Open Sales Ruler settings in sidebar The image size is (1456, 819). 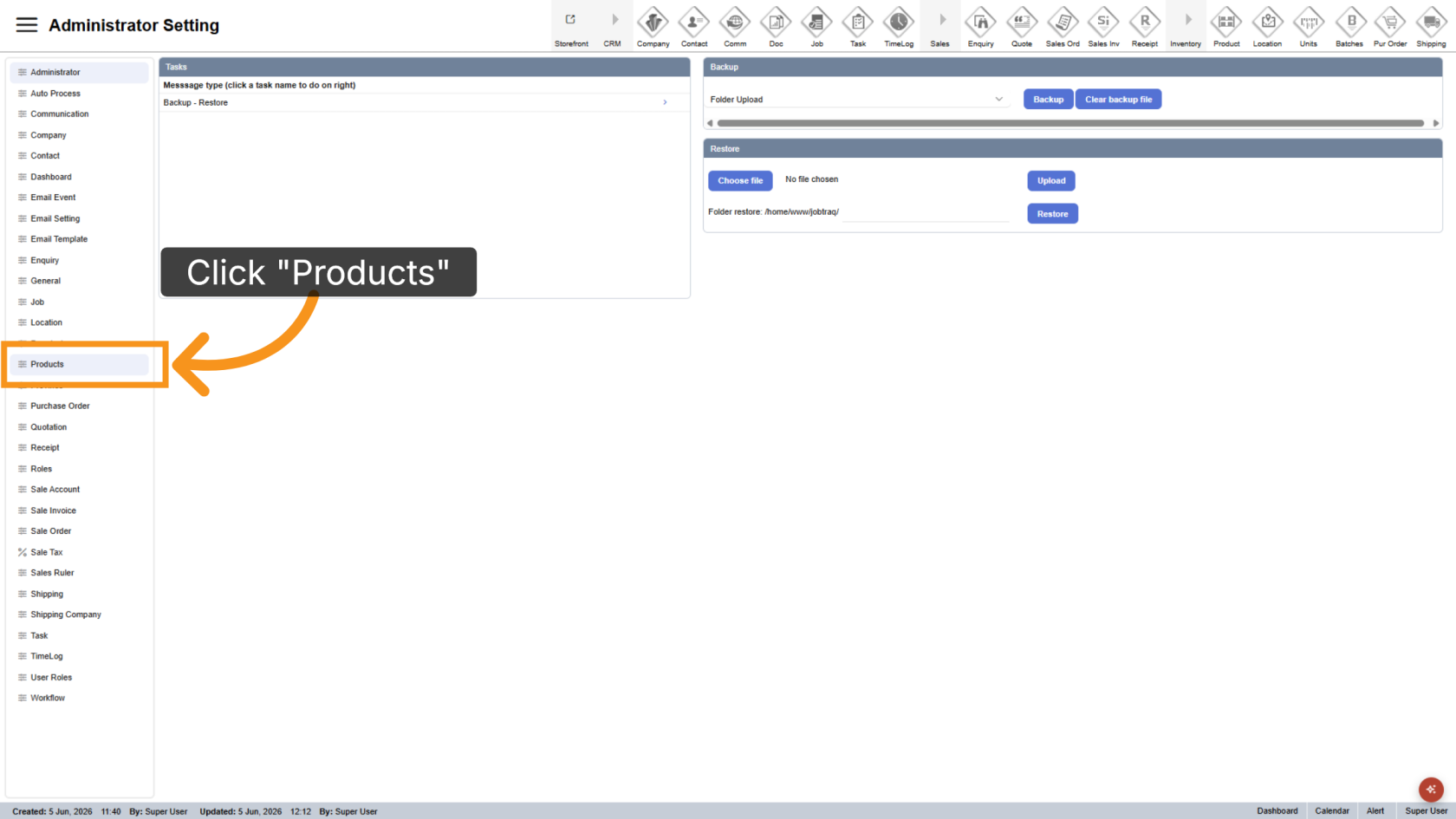click(x=79, y=573)
